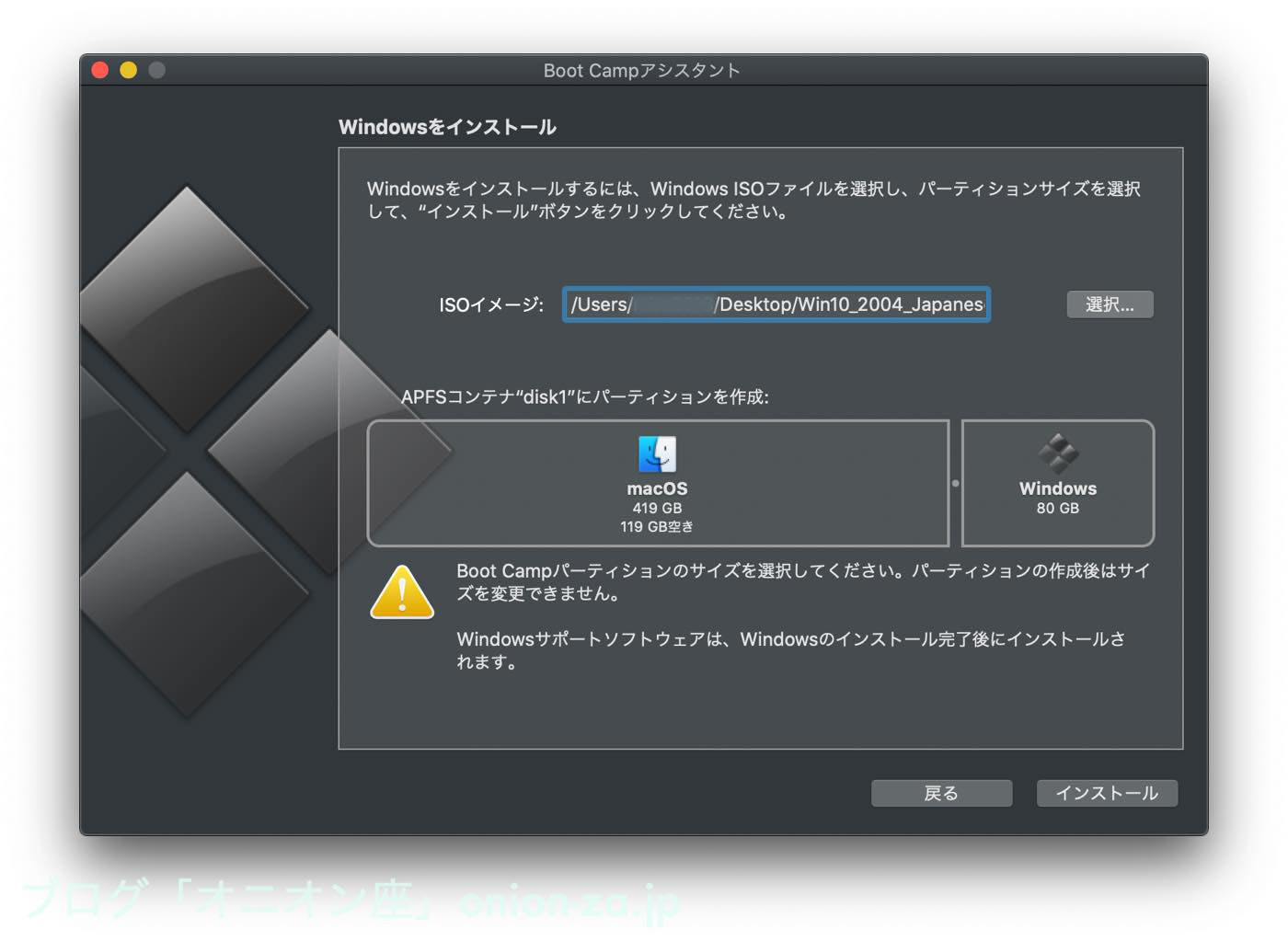
Task: Click the partition divider handle between macOS and Windows
Action: pos(955,483)
